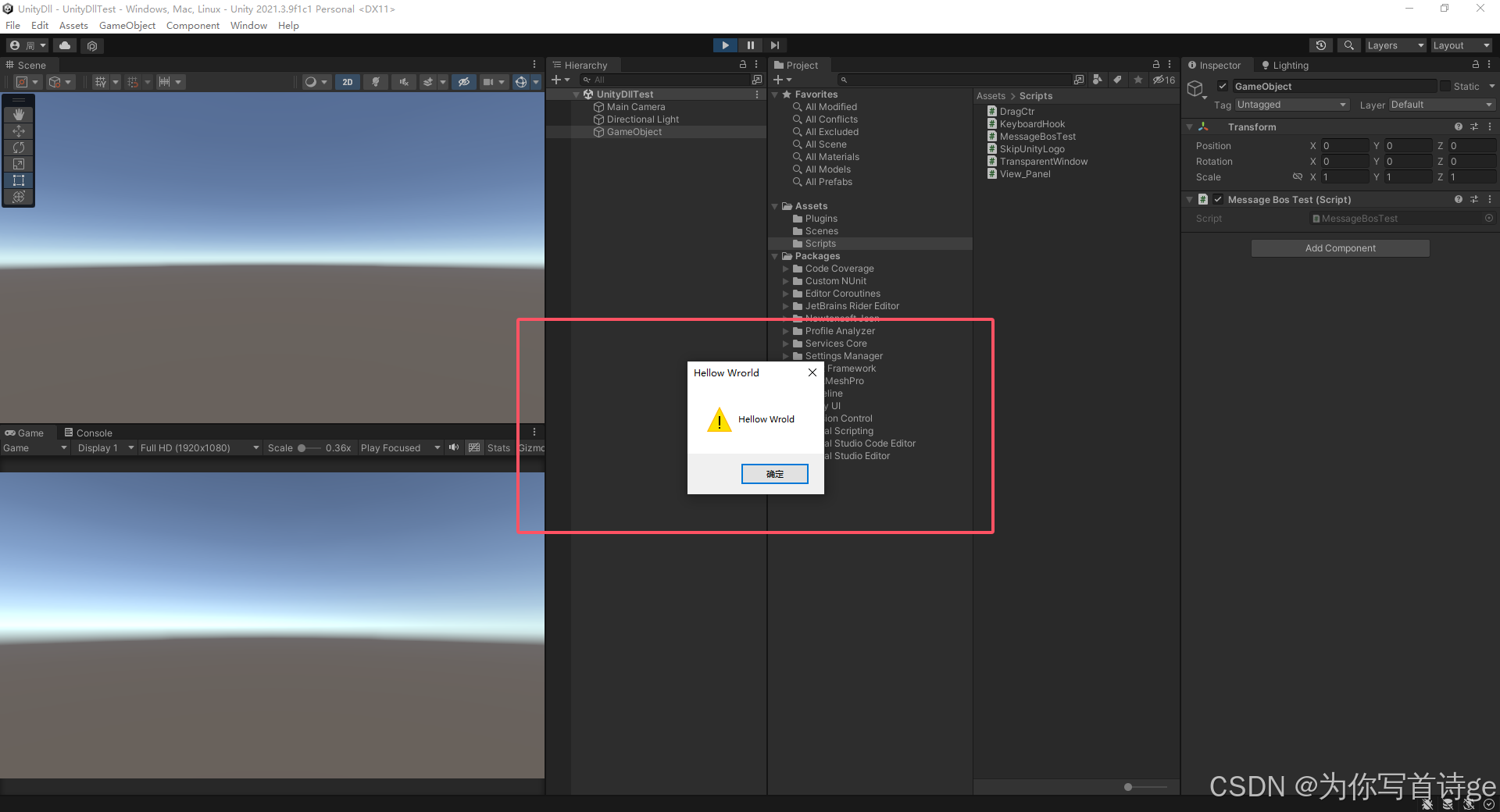Open the Component menu
This screenshot has width=1500, height=812.
(x=193, y=25)
